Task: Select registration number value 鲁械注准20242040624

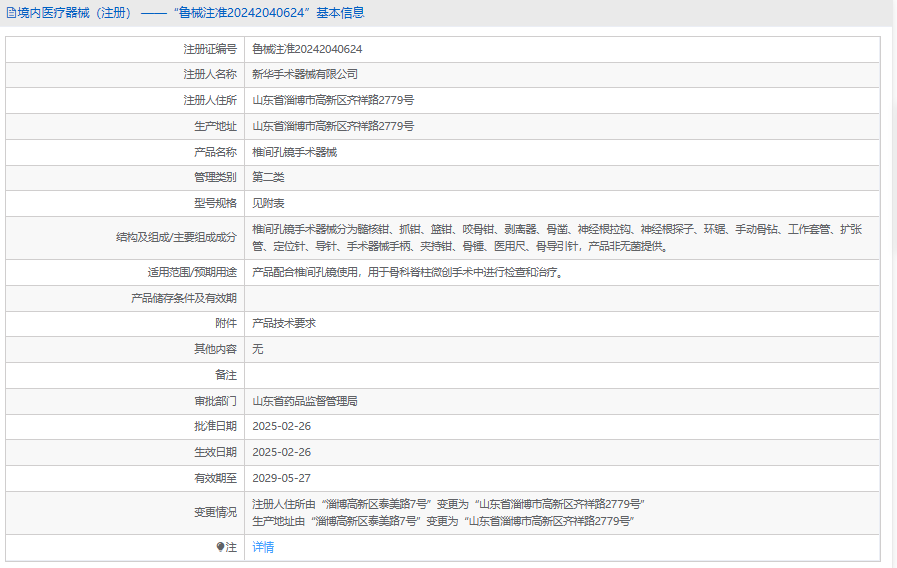Action: [307, 49]
